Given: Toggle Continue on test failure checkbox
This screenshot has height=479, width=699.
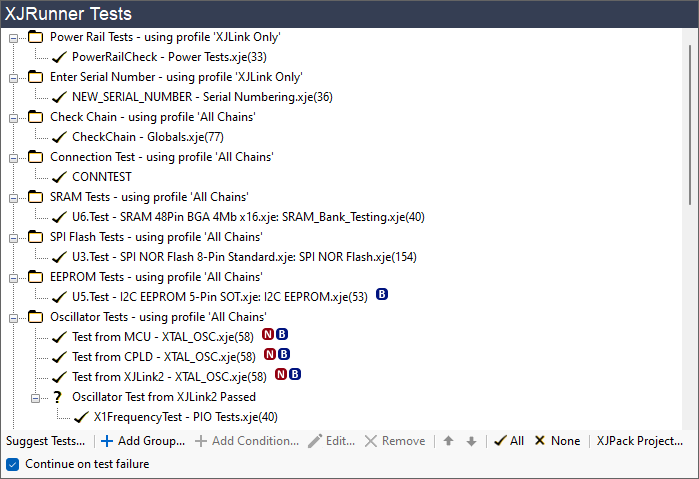Looking at the screenshot, I should pos(12,464).
